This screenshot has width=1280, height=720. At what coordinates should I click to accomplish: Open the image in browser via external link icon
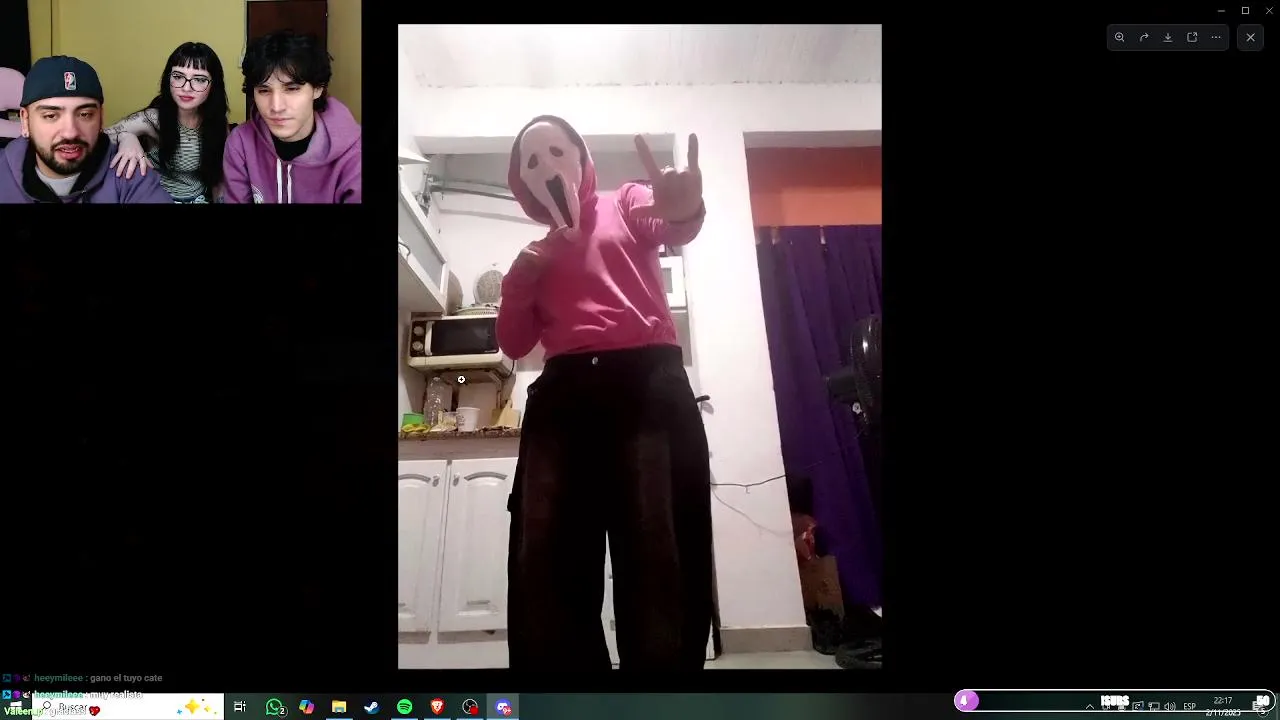tap(1192, 37)
